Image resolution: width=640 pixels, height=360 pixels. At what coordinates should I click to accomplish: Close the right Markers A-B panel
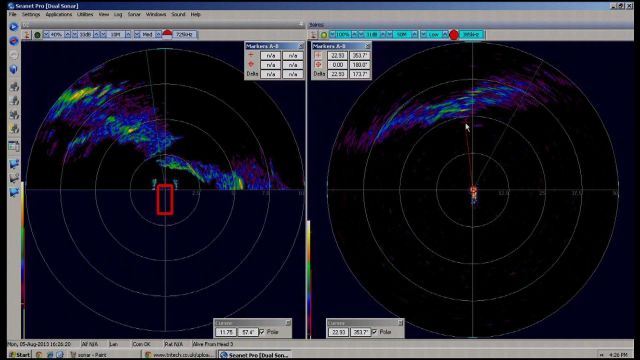tap(368, 46)
